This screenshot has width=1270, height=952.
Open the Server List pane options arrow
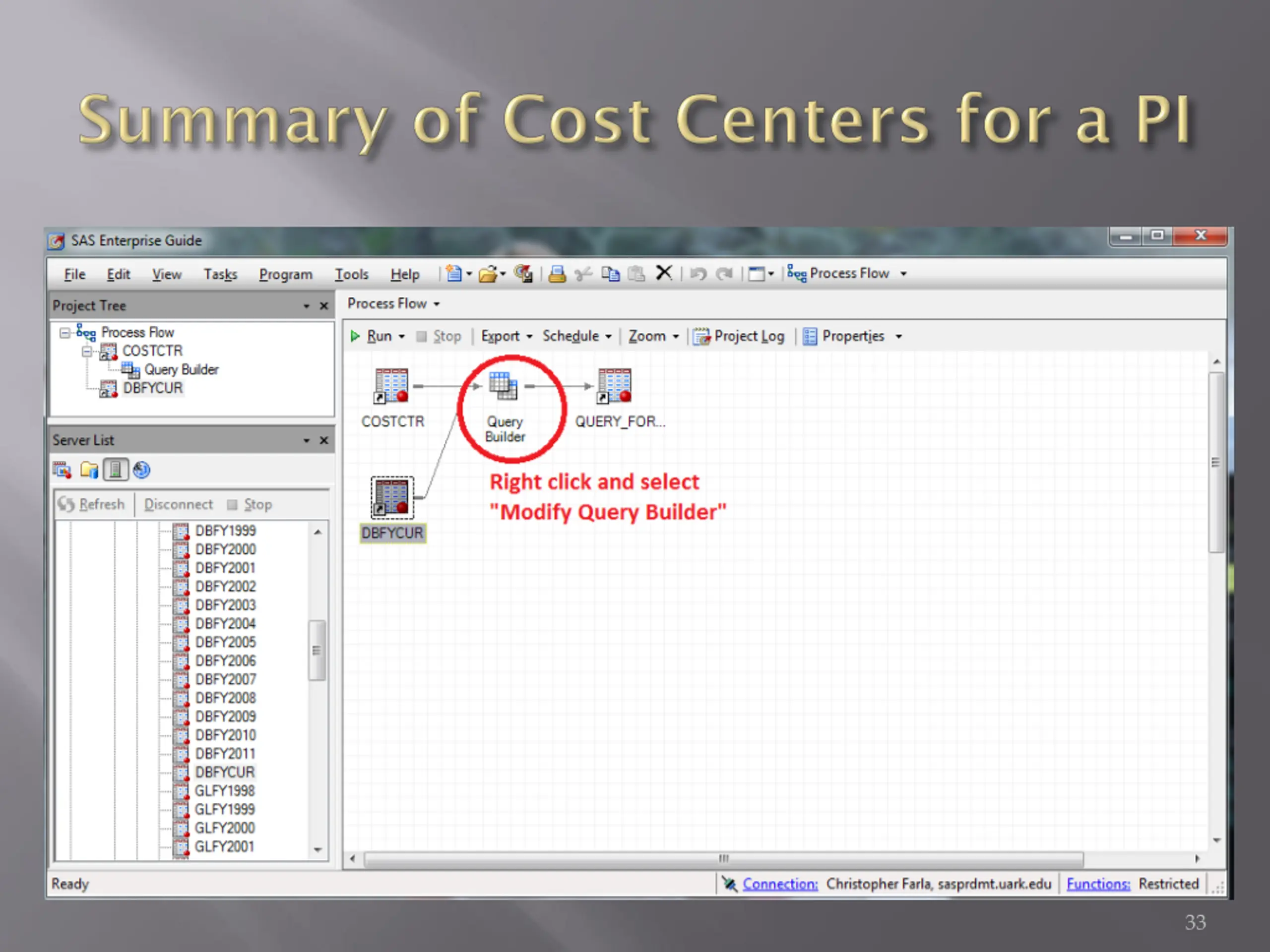pyautogui.click(x=307, y=441)
